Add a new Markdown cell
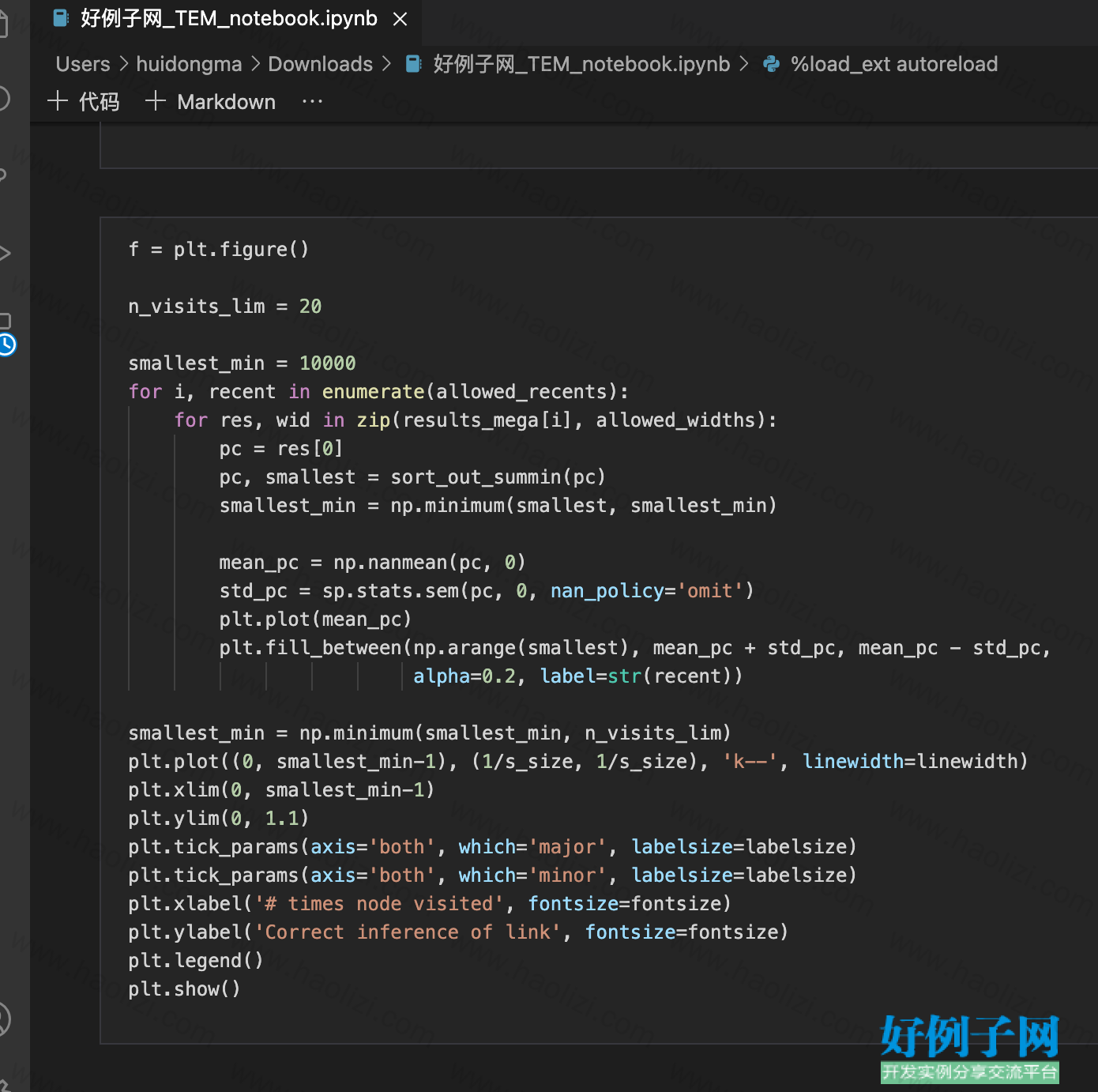This screenshot has width=1098, height=1092. tap(211, 102)
